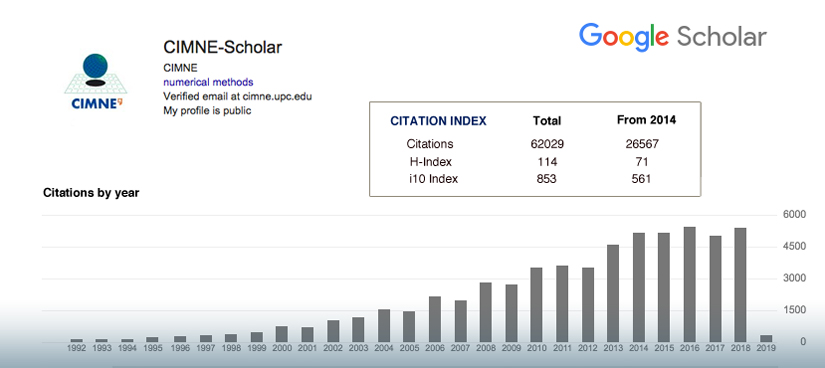Click the 2014 citations bar
This screenshot has height=368, width=825.
pyautogui.click(x=639, y=287)
